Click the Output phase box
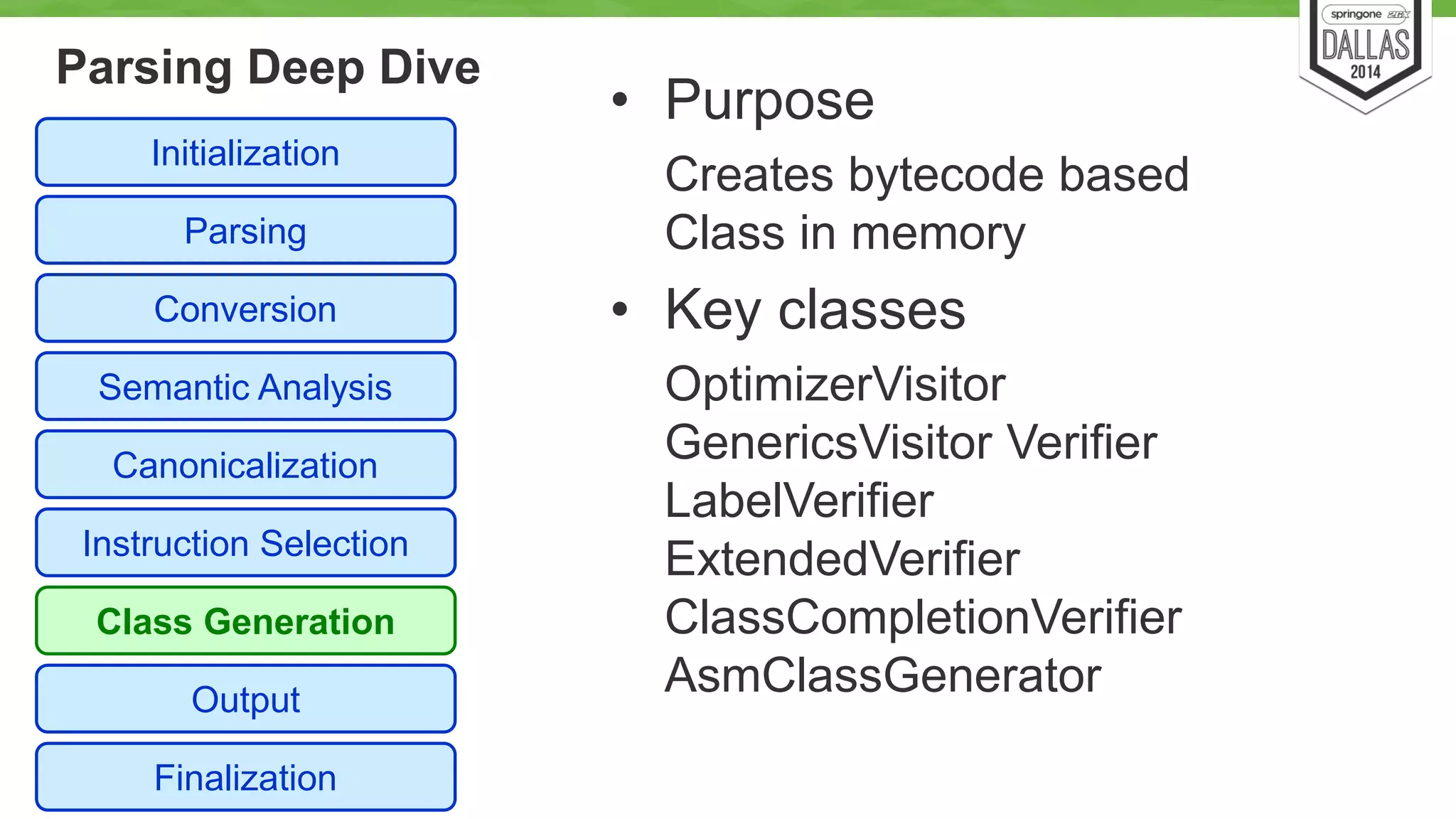This screenshot has height=819, width=1456. pos(245,700)
